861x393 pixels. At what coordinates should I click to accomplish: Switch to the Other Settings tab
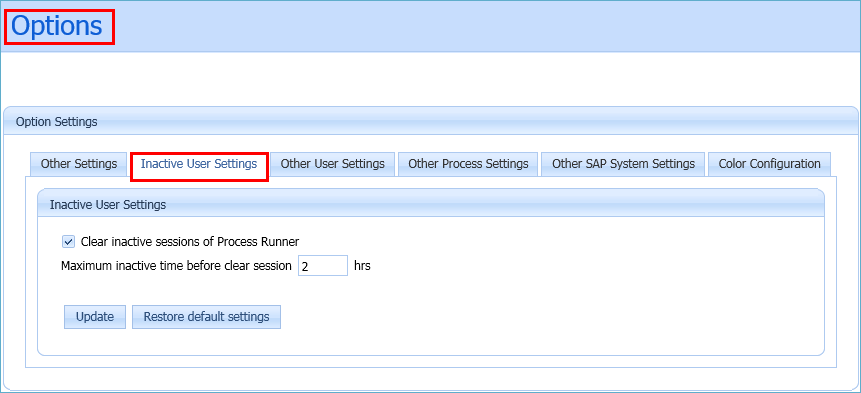[x=79, y=164]
